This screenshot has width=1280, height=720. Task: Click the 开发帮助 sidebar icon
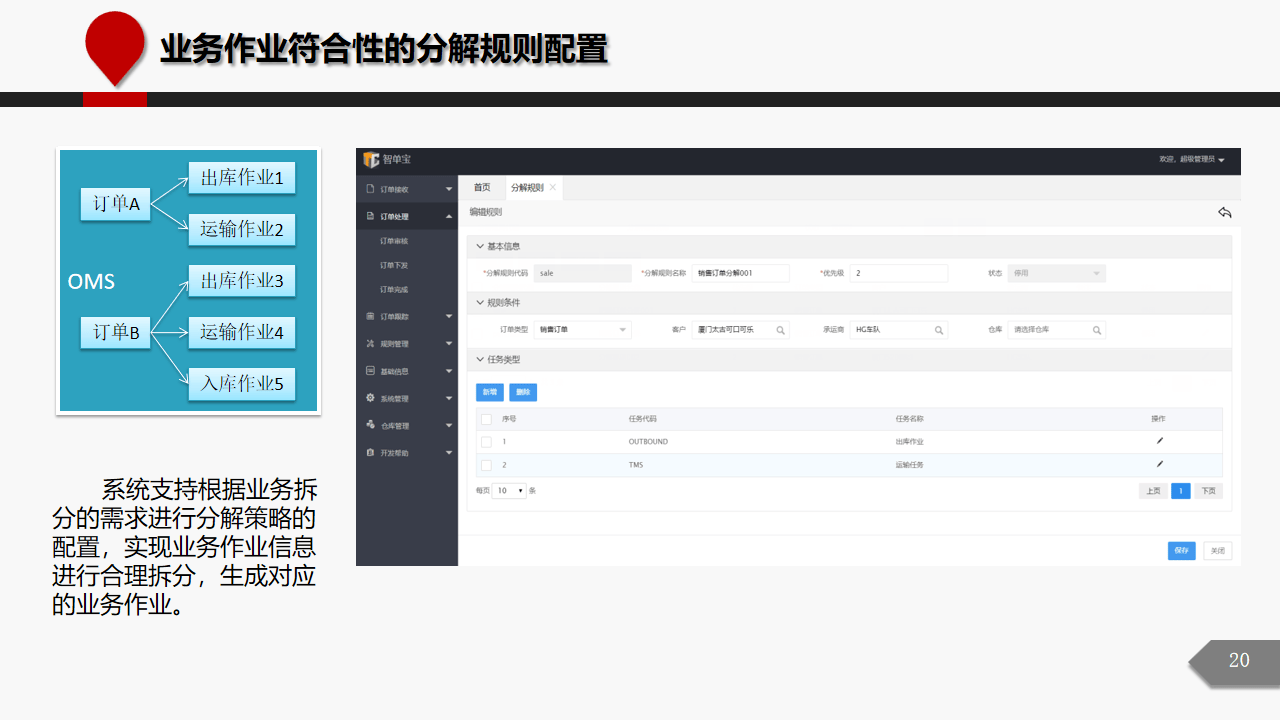point(370,452)
